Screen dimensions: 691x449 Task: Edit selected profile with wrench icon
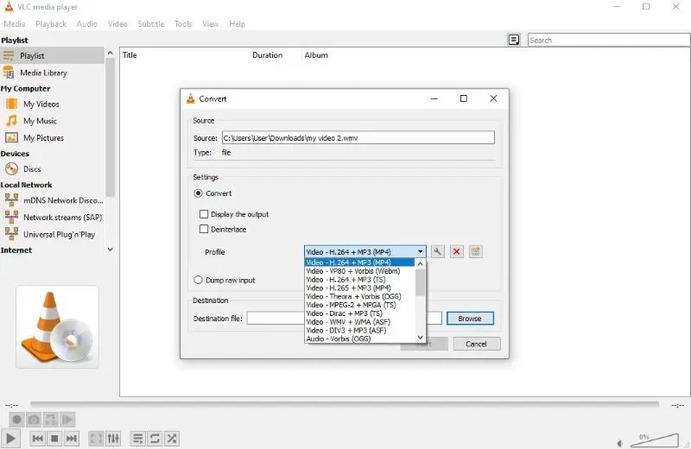pos(437,252)
